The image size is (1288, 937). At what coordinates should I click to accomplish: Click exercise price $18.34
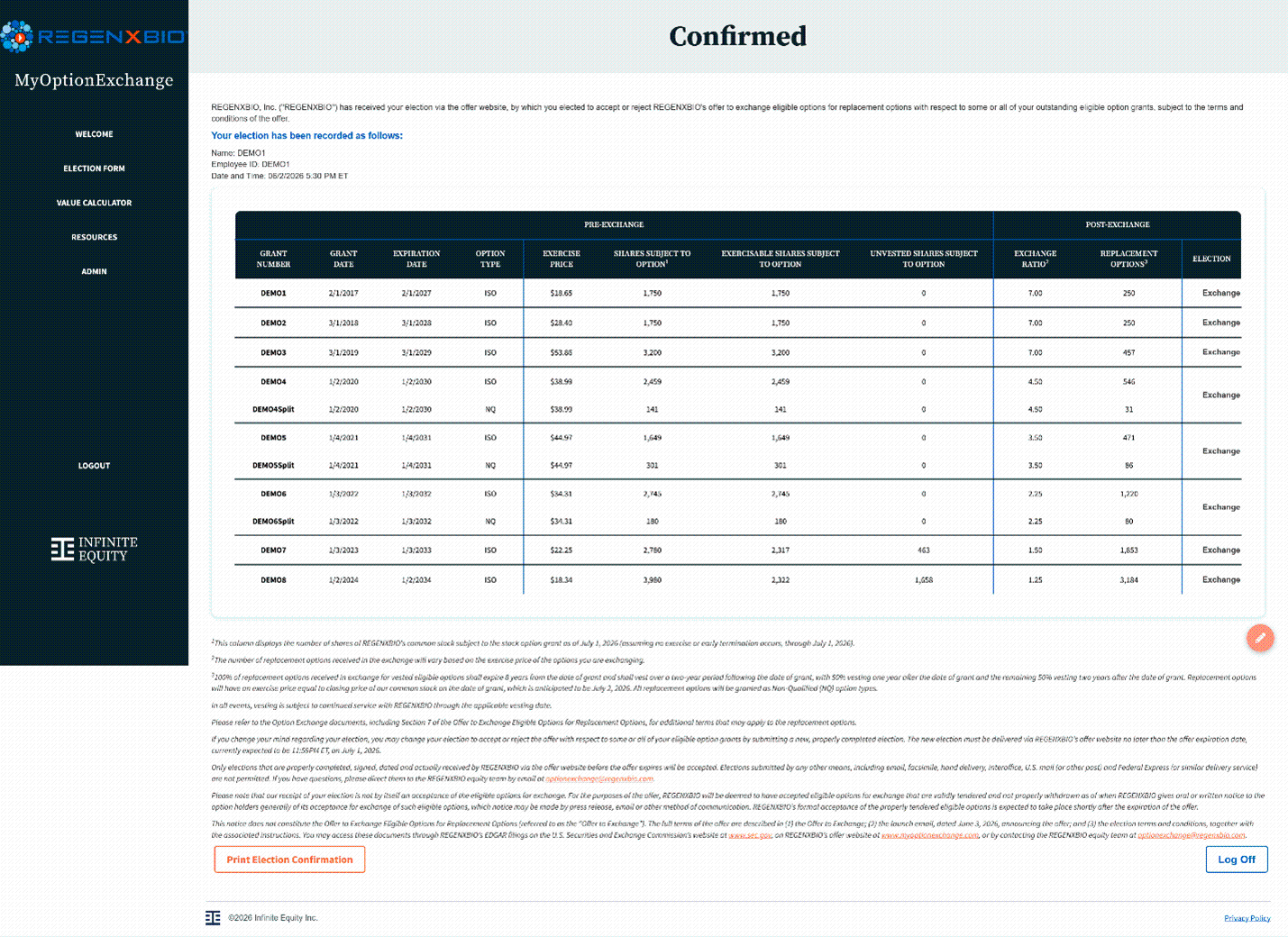pyautogui.click(x=562, y=580)
